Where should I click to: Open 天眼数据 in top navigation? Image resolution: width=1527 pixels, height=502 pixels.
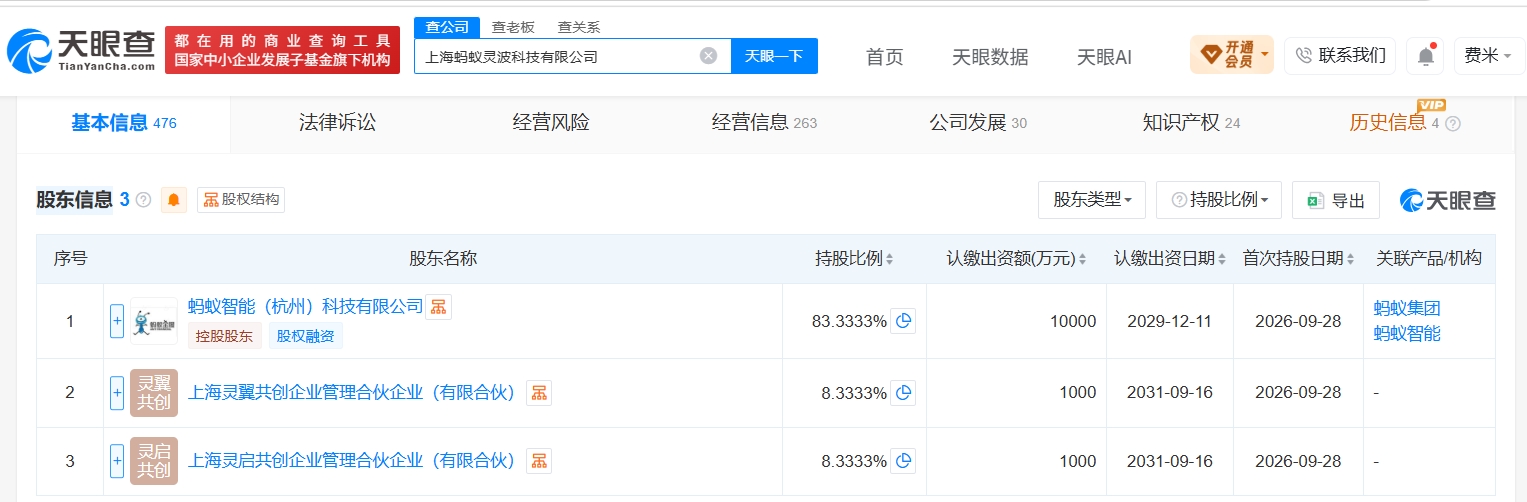(x=990, y=57)
